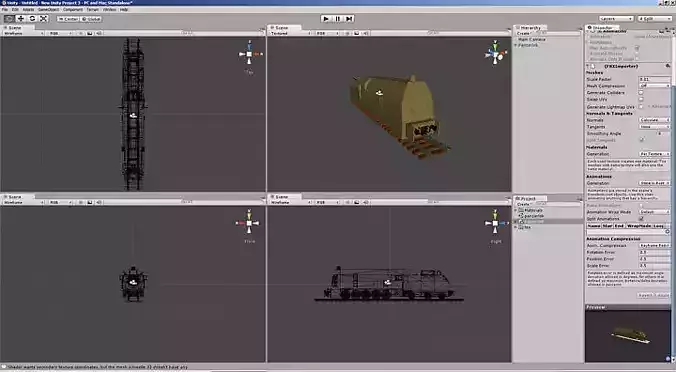Screen dimensions: 676x372
Task: Expand the Materials folder in Project
Action: point(516,210)
